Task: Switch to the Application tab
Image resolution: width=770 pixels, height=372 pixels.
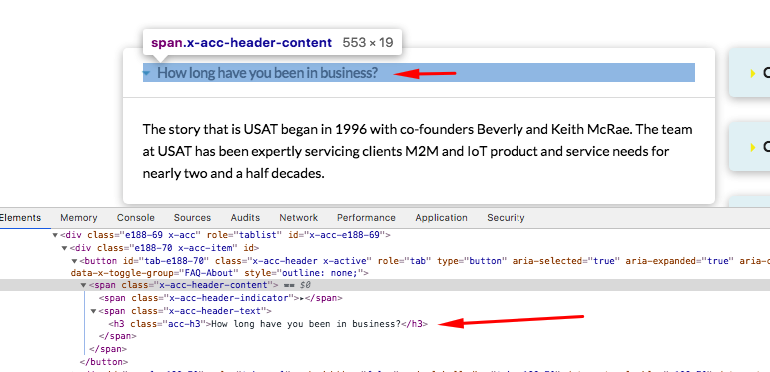Action: click(441, 217)
